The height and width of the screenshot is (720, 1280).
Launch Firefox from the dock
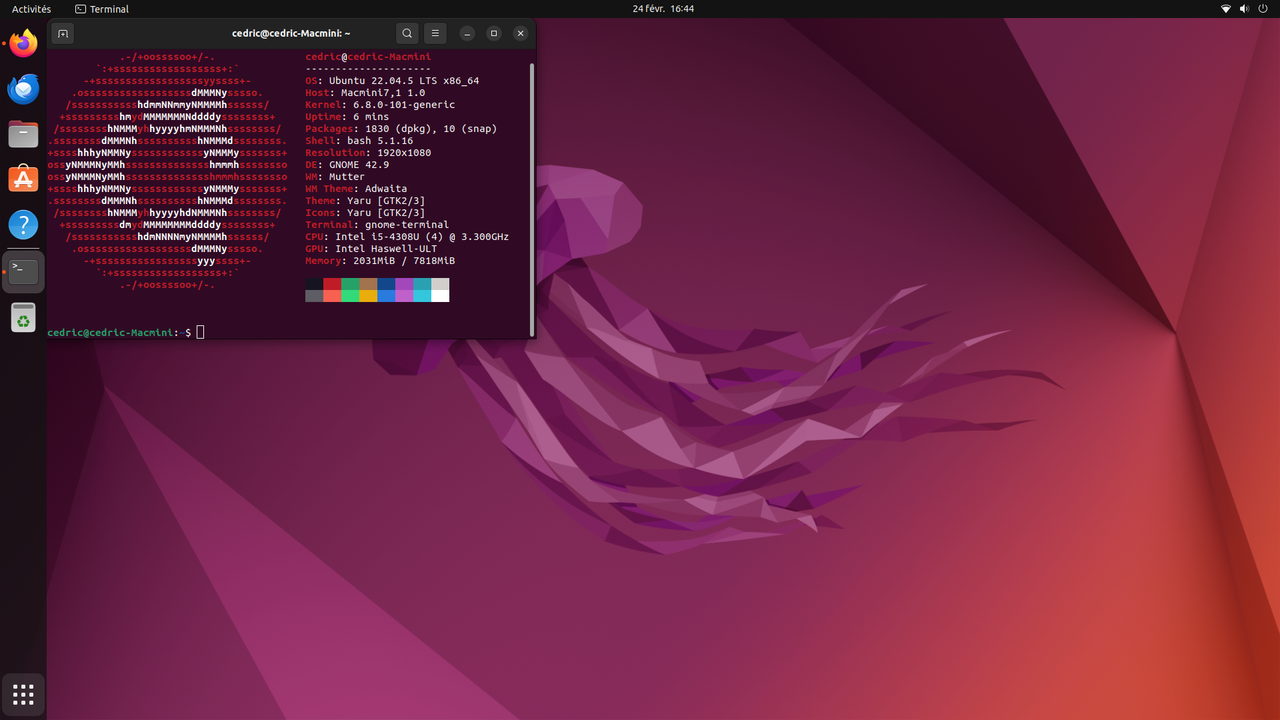tap(23, 43)
